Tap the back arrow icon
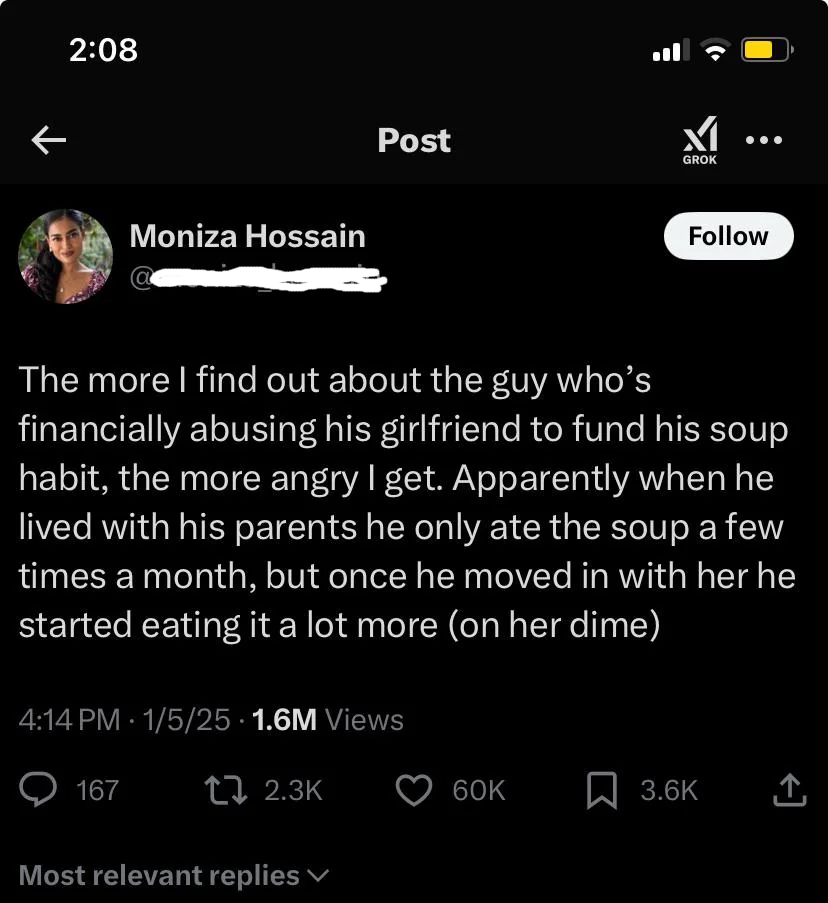Image resolution: width=828 pixels, height=903 pixels. click(48, 140)
